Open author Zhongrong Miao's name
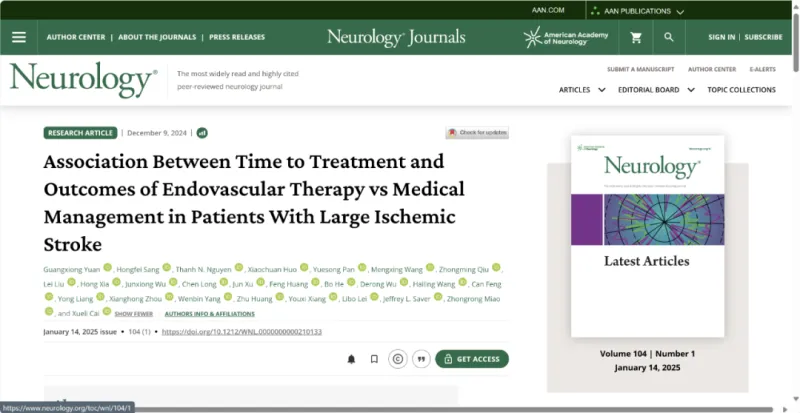The height and width of the screenshot is (413, 800). click(473, 299)
